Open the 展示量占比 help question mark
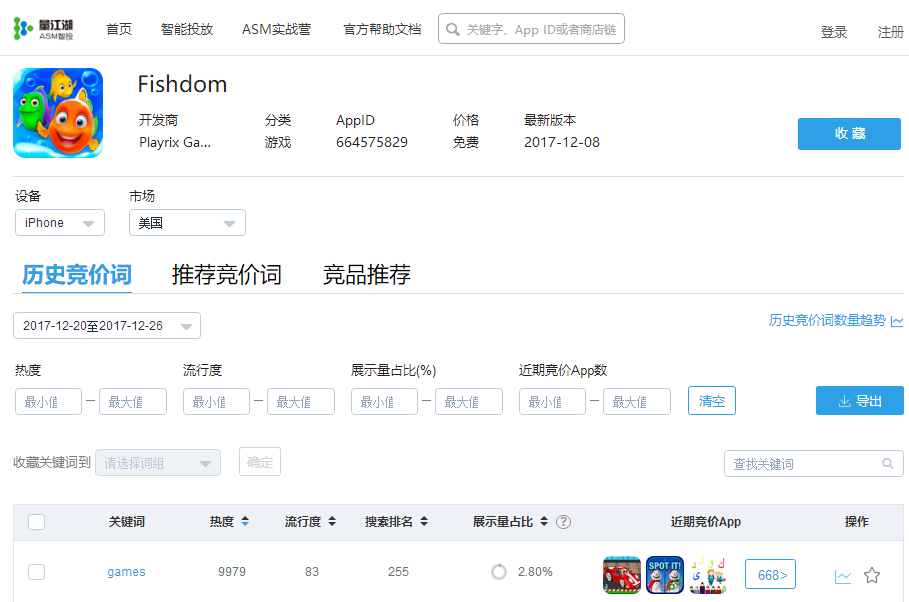The image size is (909, 602). click(x=563, y=522)
